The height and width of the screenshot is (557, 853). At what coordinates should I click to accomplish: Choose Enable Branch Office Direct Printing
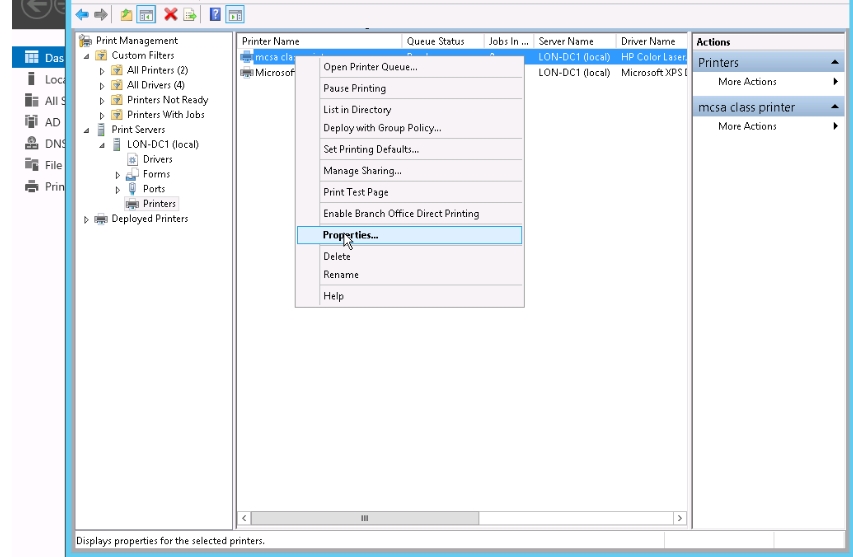pos(409,213)
